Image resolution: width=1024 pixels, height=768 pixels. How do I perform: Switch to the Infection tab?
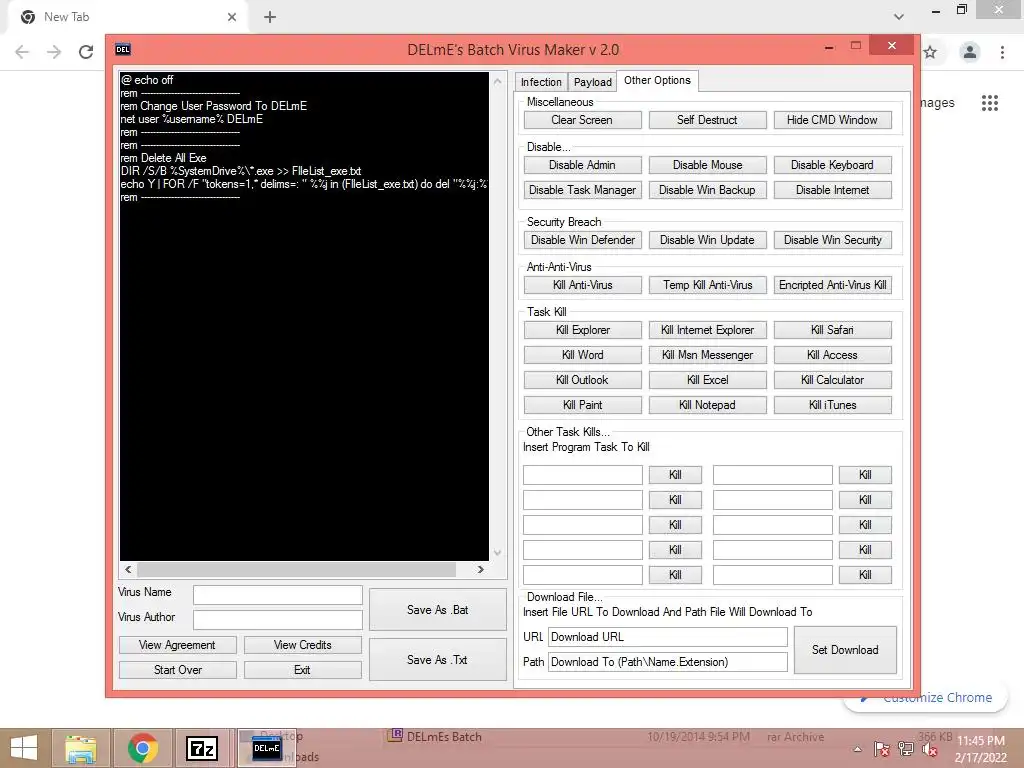(x=541, y=82)
